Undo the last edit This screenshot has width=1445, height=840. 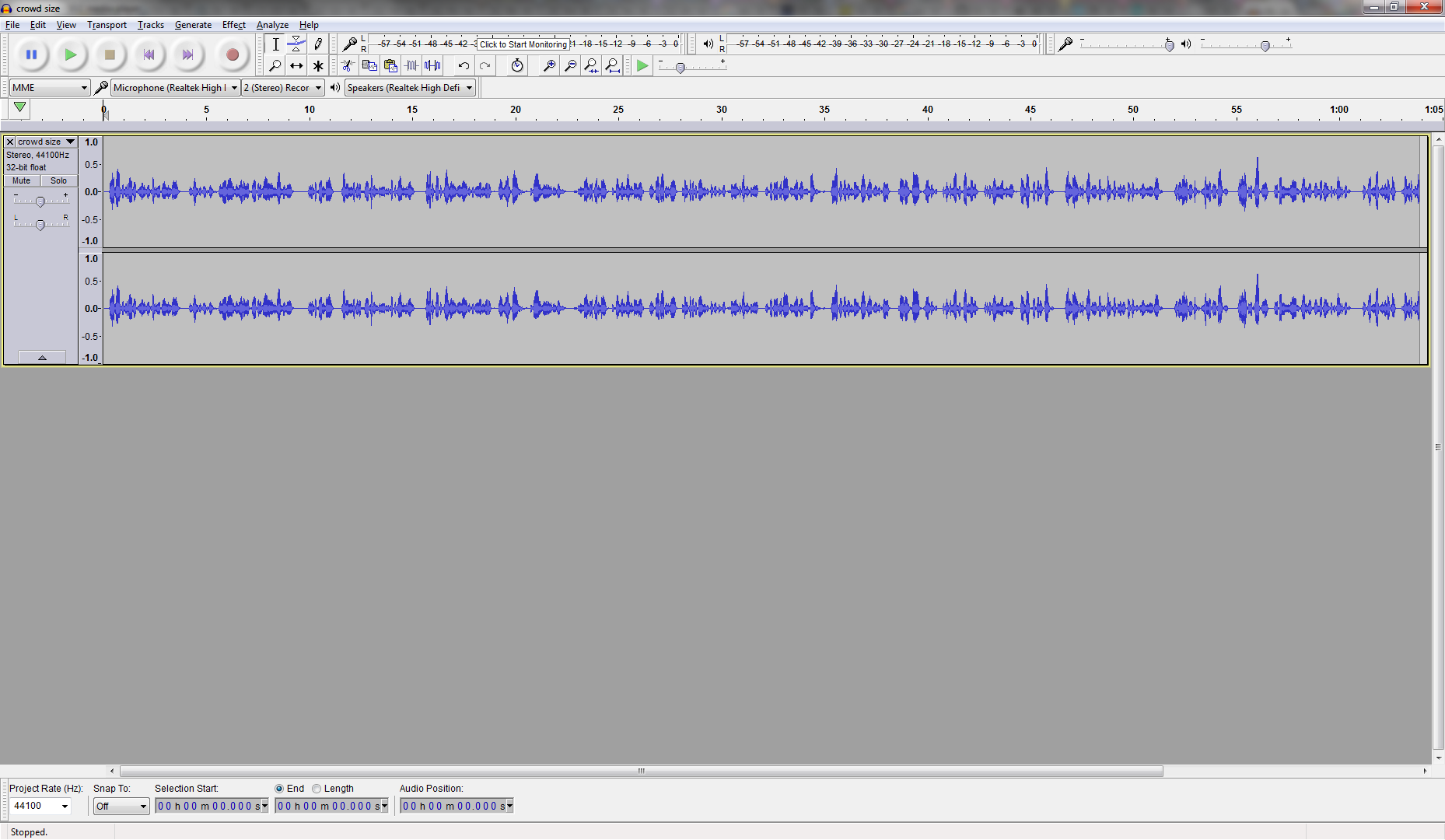[464, 66]
